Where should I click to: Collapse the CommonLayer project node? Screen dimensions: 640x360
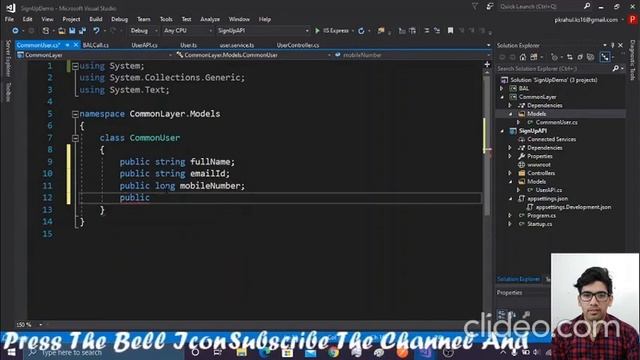pos(502,97)
